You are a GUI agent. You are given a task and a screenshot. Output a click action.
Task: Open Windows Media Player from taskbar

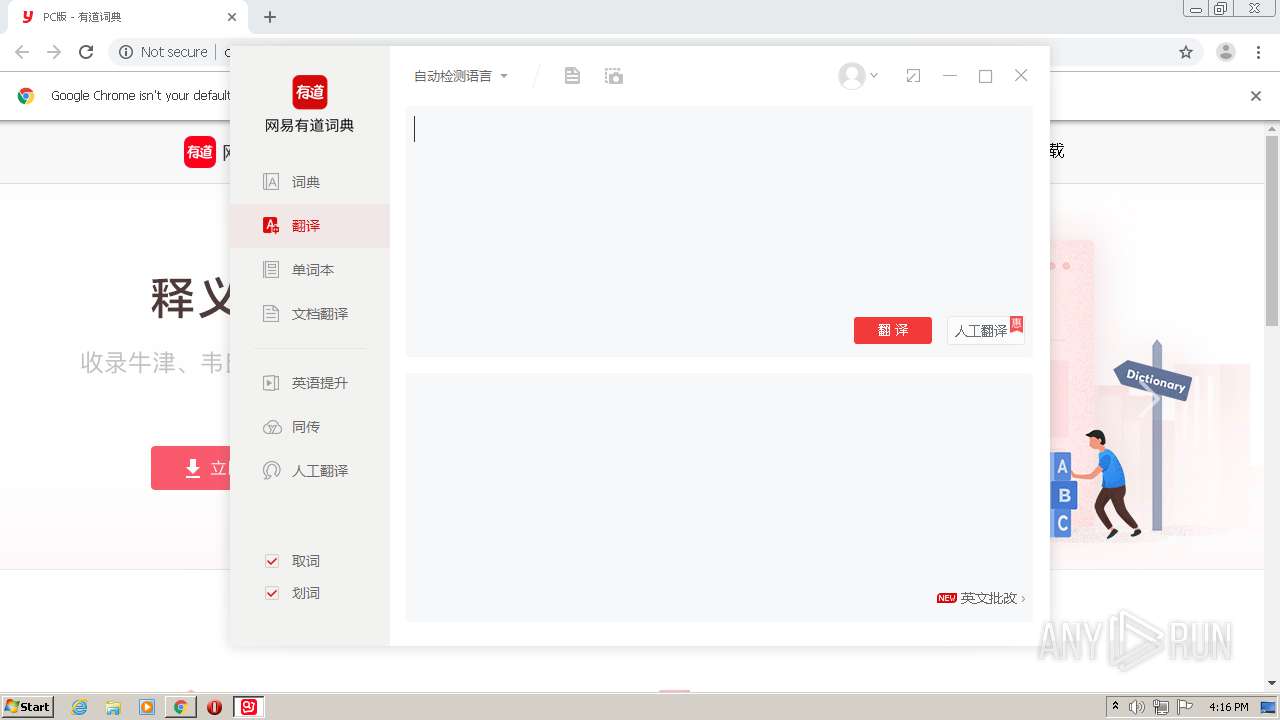coord(147,707)
